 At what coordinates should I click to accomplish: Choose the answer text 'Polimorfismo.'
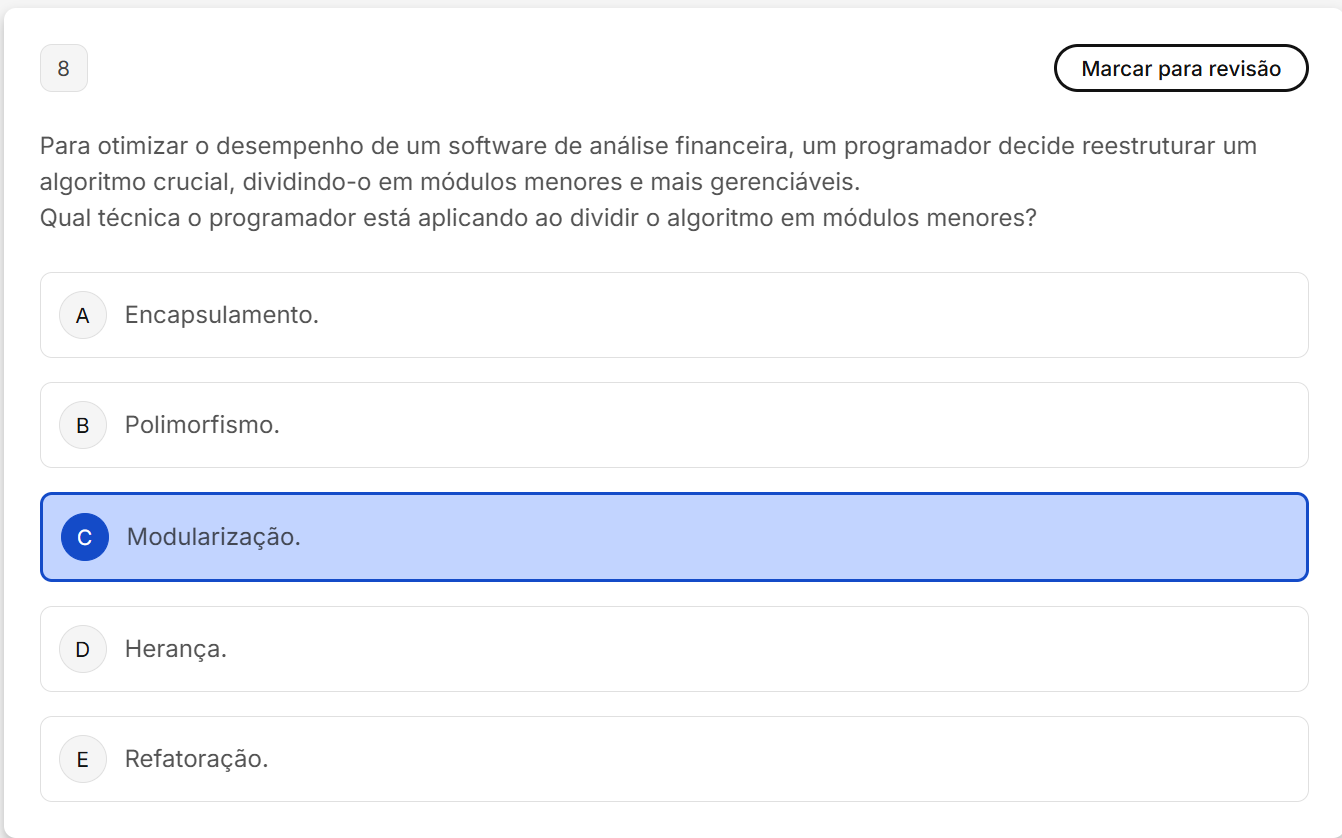202,425
